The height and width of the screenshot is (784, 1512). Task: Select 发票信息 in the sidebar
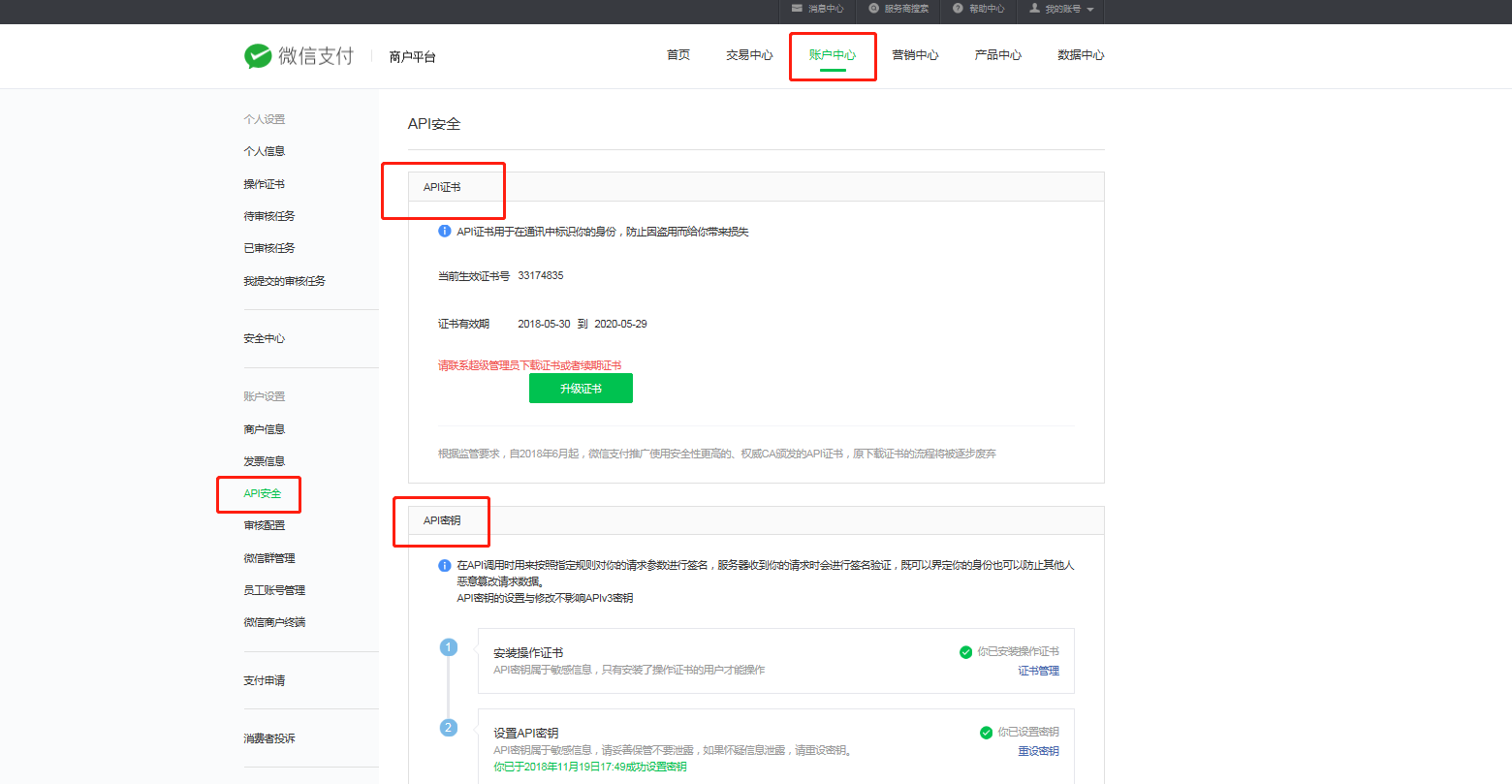(265, 461)
